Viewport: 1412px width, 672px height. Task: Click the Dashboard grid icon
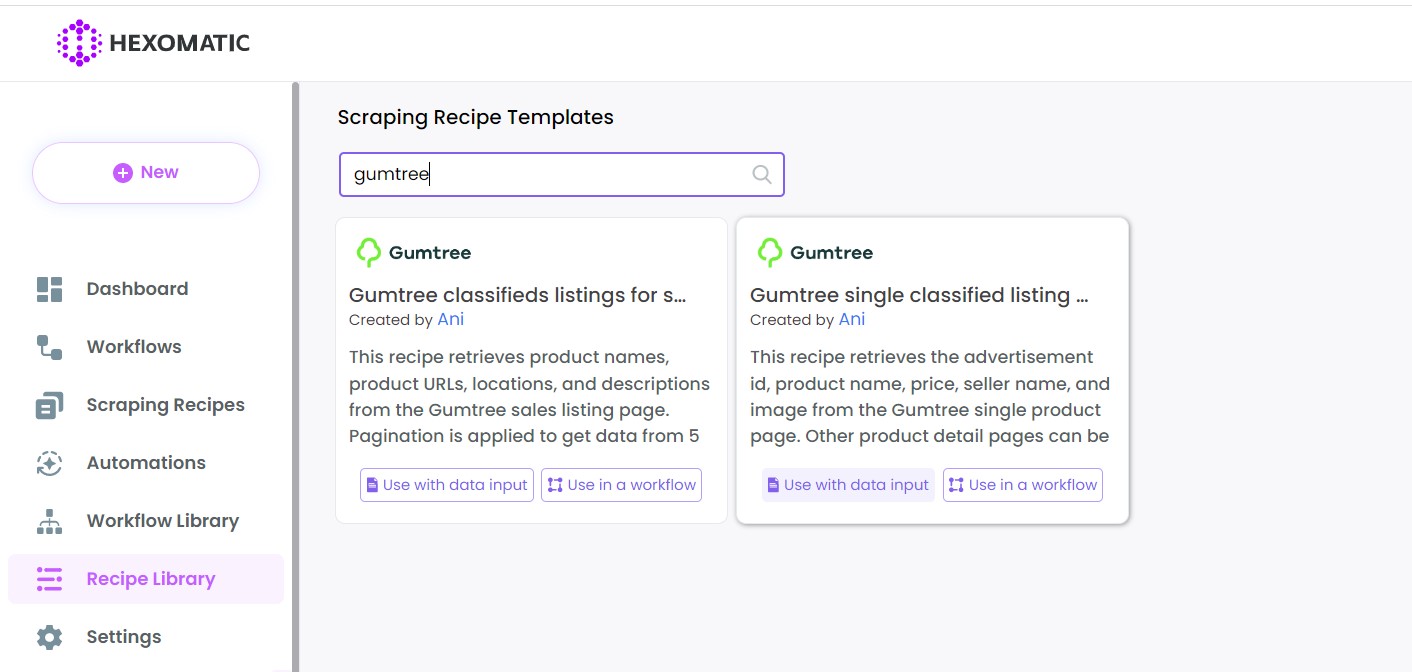[x=49, y=289]
